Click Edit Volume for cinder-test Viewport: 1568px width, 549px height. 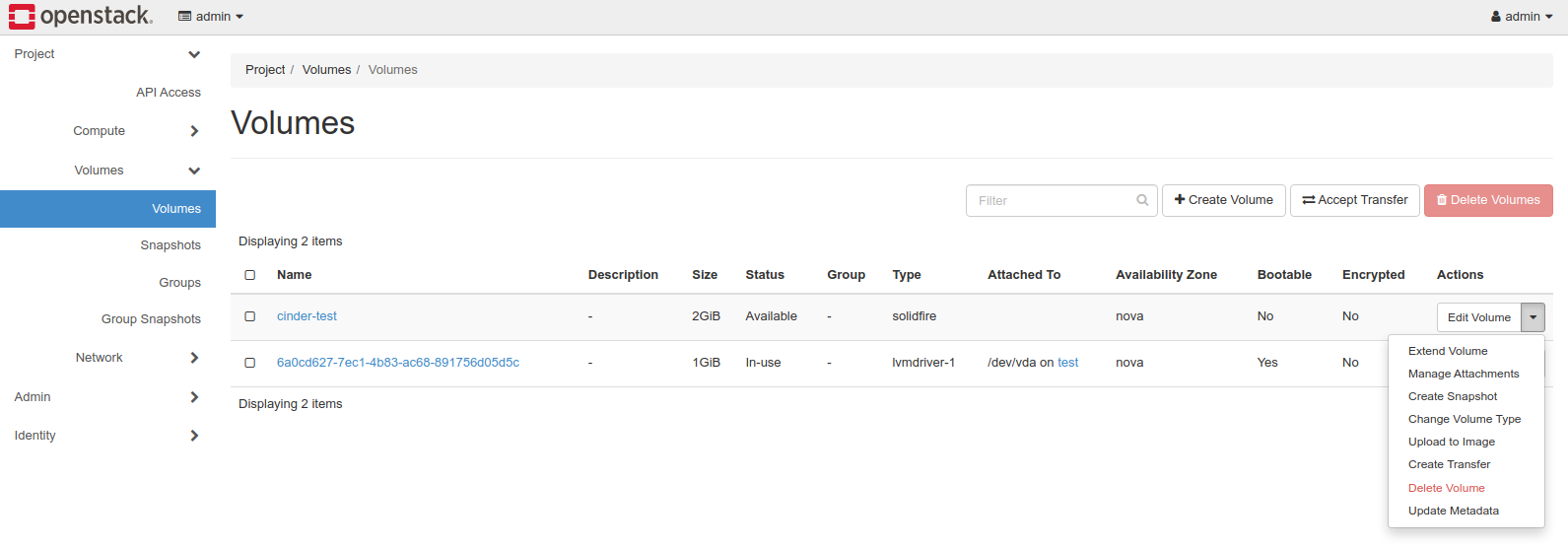(x=1478, y=317)
